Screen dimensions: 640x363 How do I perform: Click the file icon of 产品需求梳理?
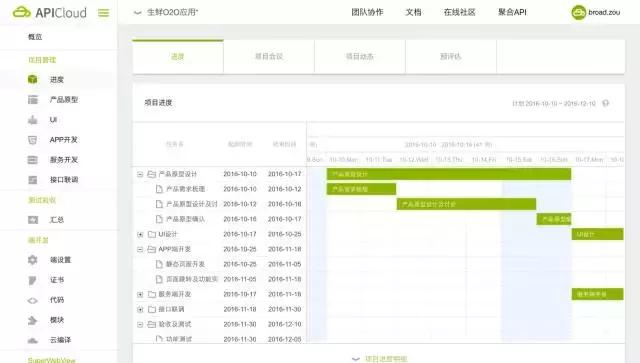pos(160,189)
